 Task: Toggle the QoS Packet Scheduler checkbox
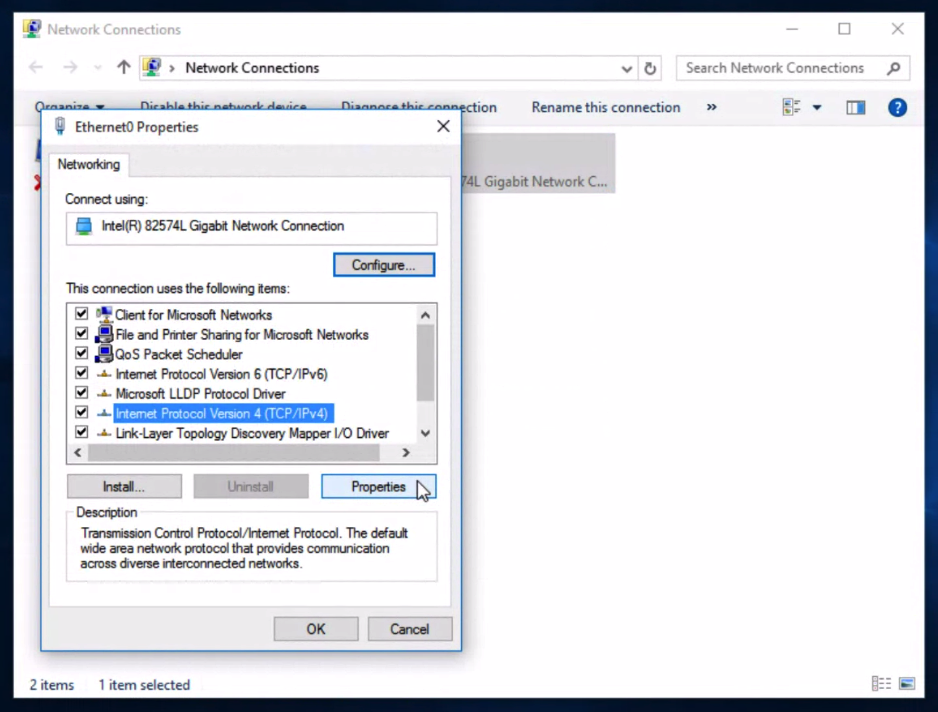click(81, 353)
